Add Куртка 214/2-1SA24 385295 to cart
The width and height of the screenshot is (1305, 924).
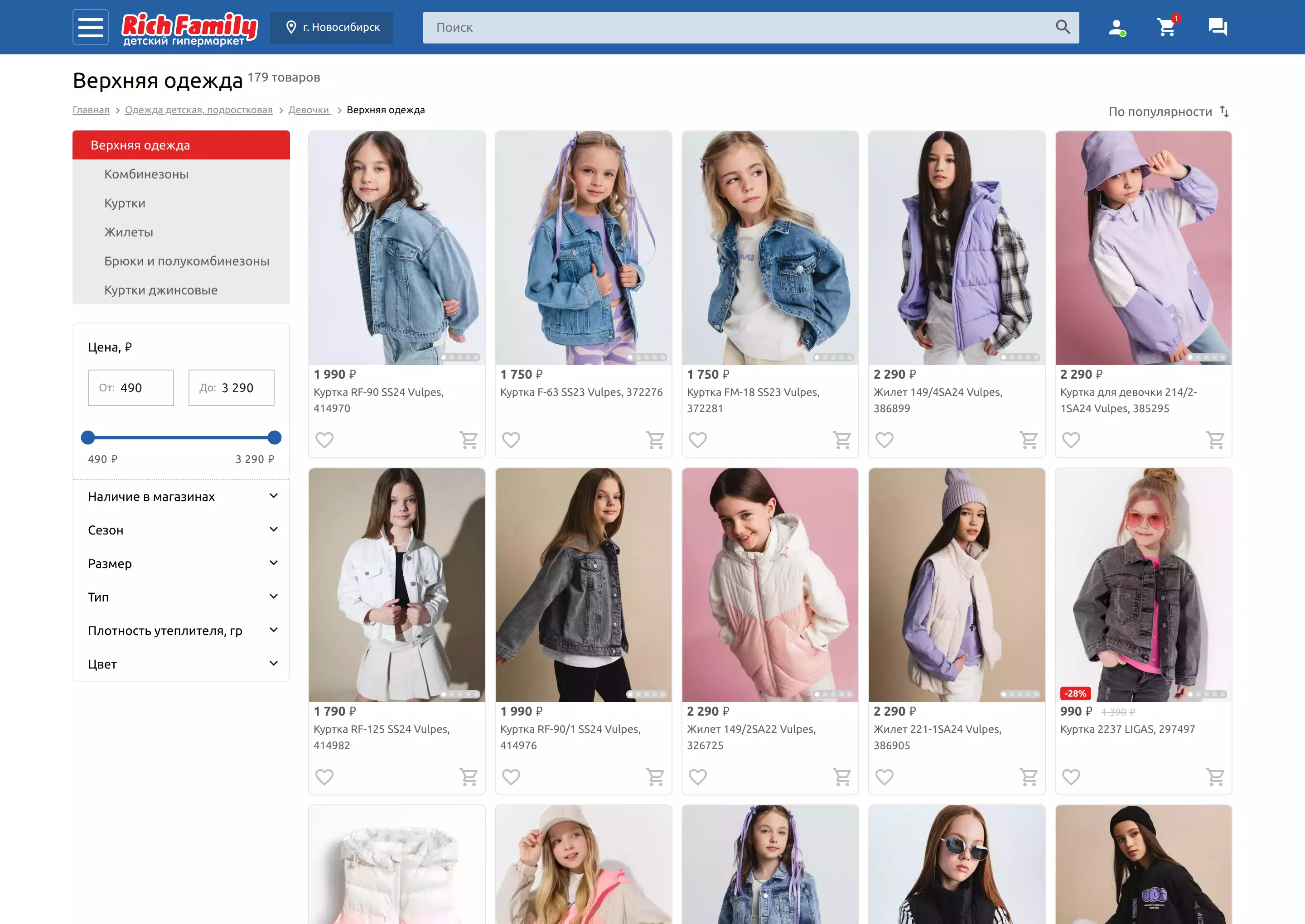pyautogui.click(x=1215, y=440)
